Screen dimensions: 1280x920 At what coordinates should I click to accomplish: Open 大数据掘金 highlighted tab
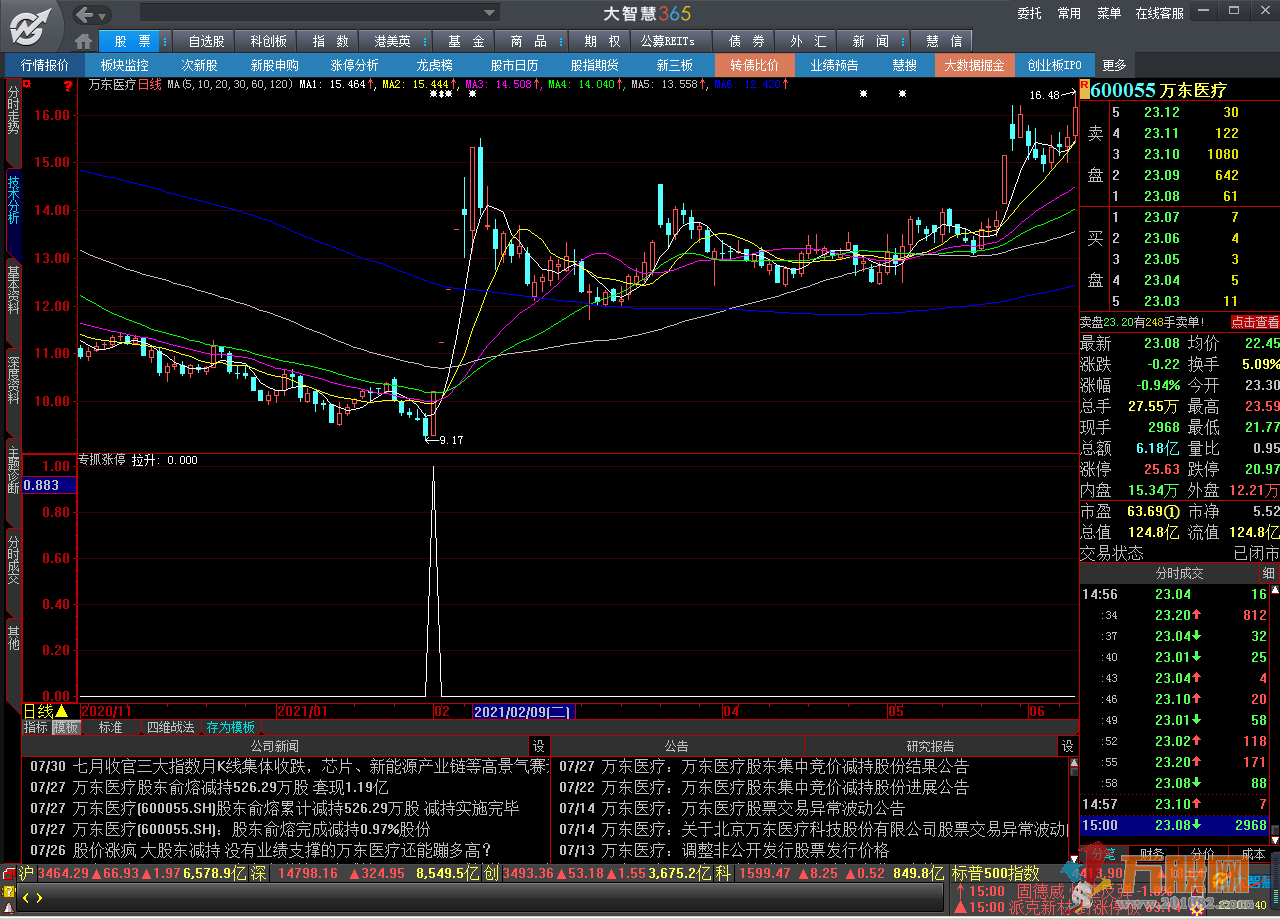[x=974, y=65]
